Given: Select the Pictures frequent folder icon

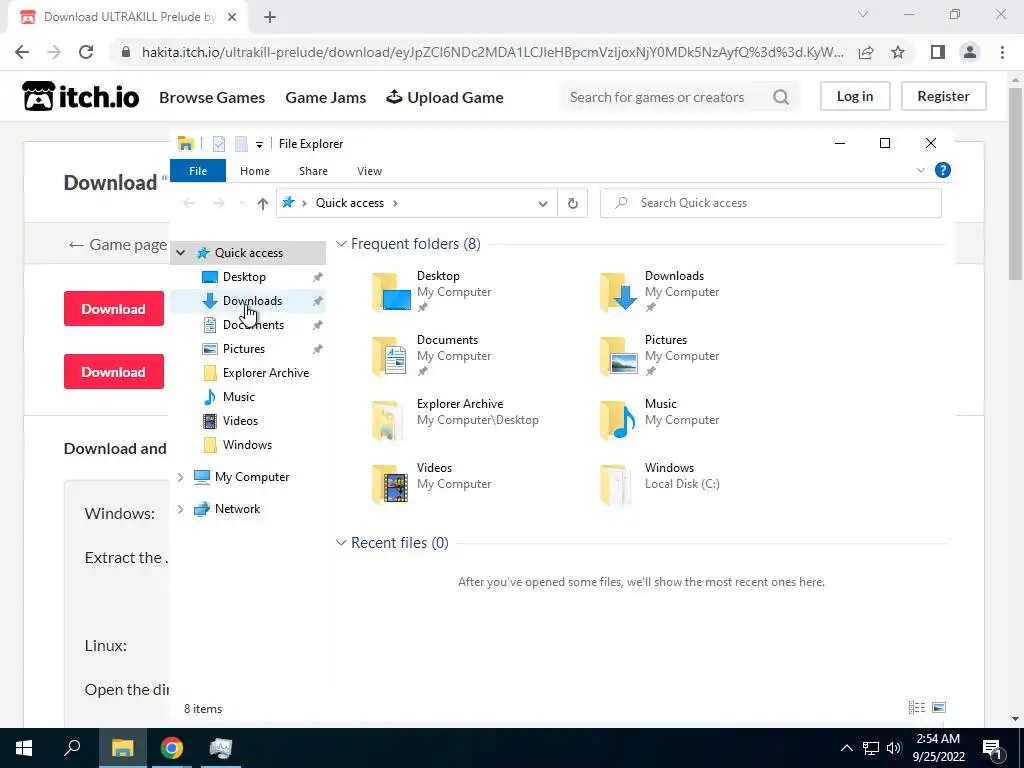Looking at the screenshot, I should (x=618, y=356).
